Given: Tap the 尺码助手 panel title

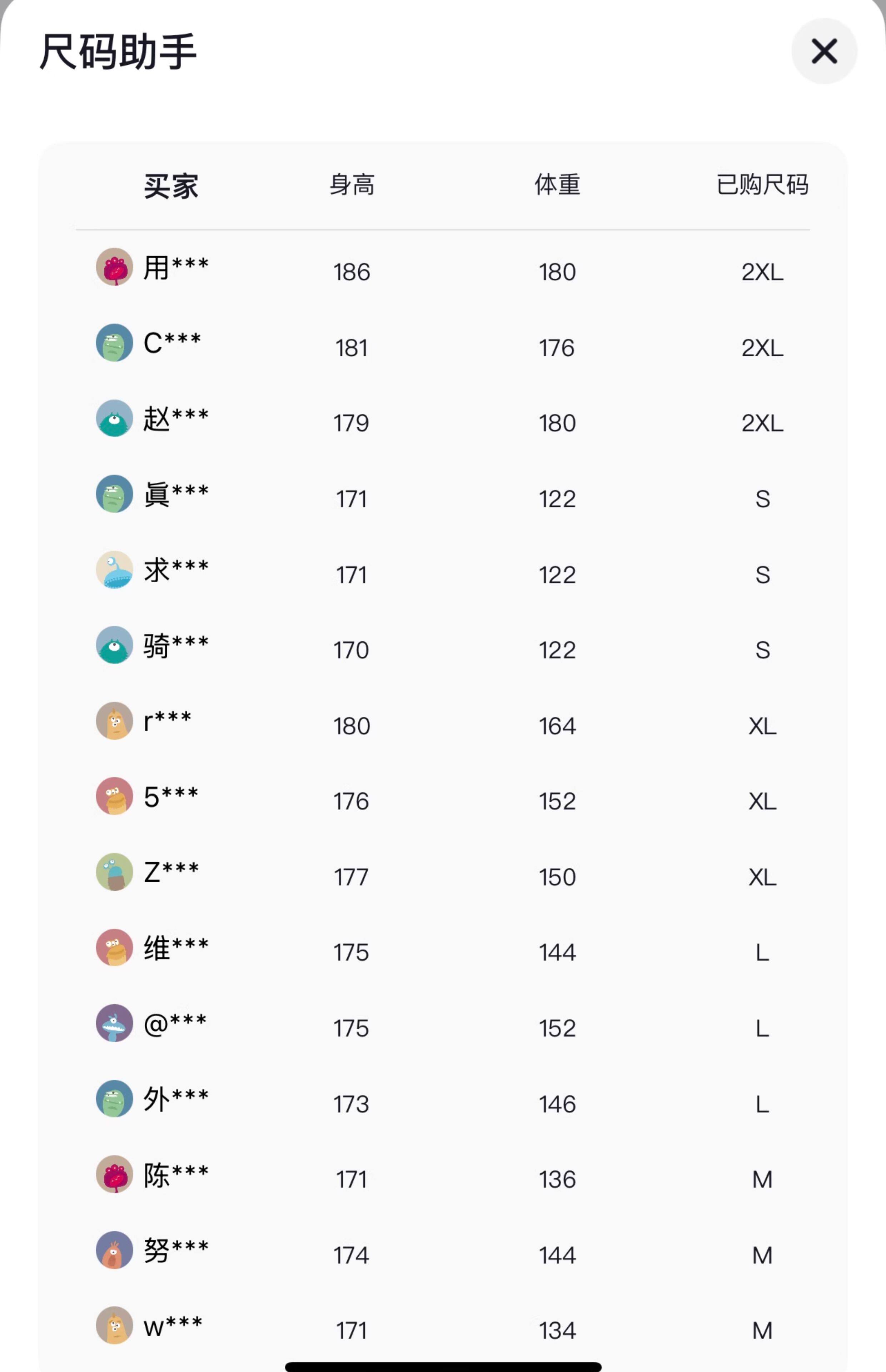Looking at the screenshot, I should coord(118,52).
